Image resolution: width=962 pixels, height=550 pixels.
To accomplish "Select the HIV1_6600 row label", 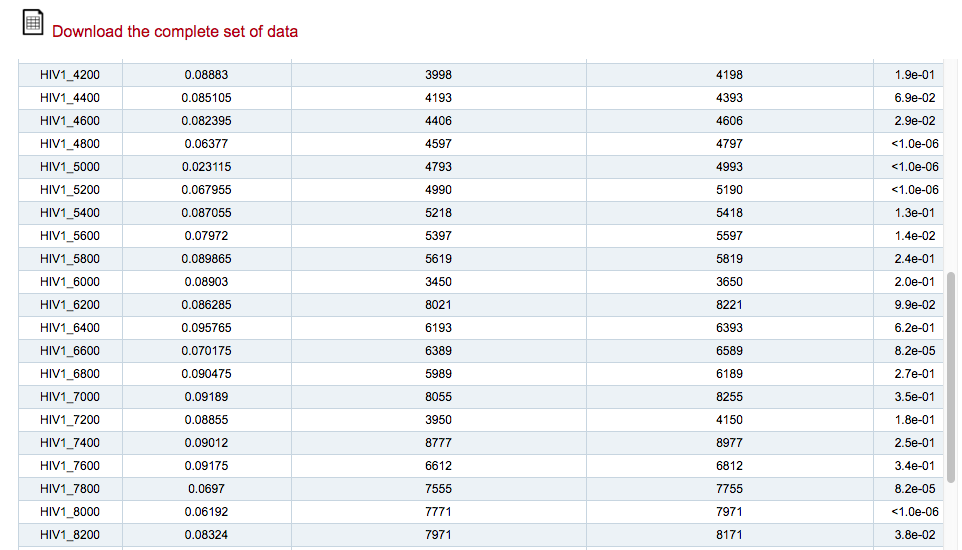I will point(70,351).
